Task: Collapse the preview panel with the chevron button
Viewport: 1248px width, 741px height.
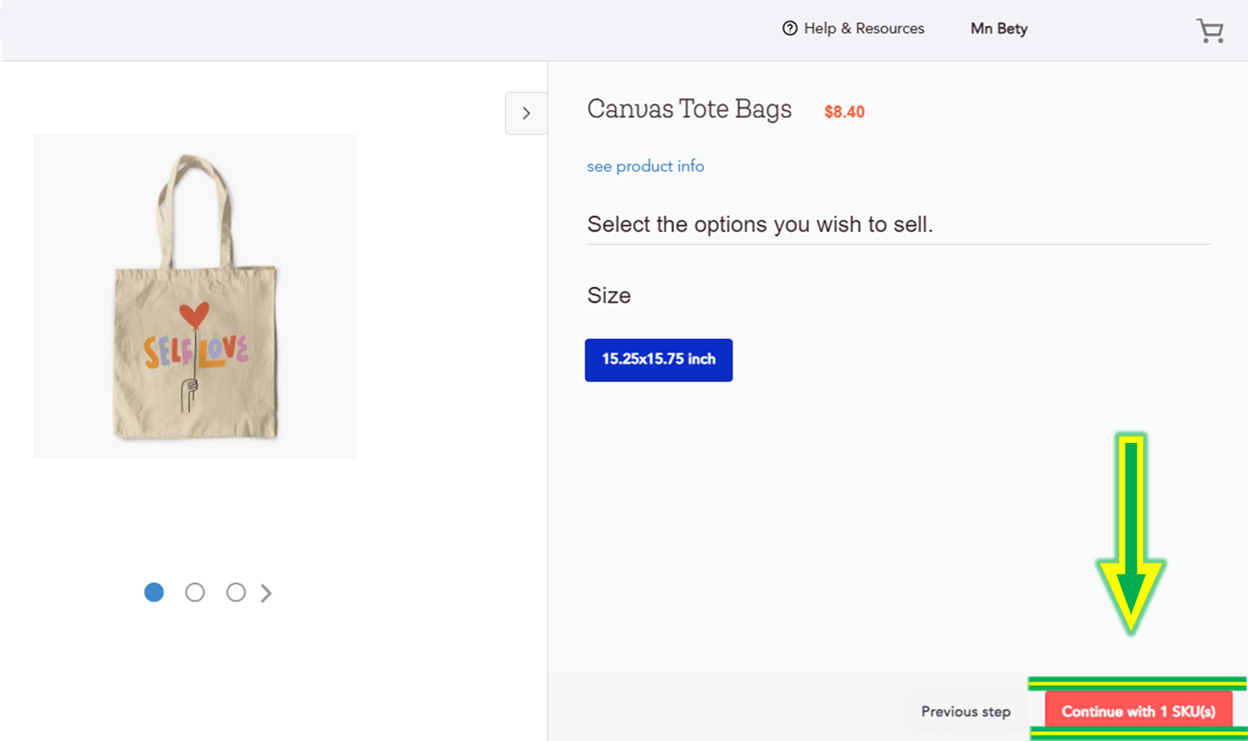Action: coord(526,113)
